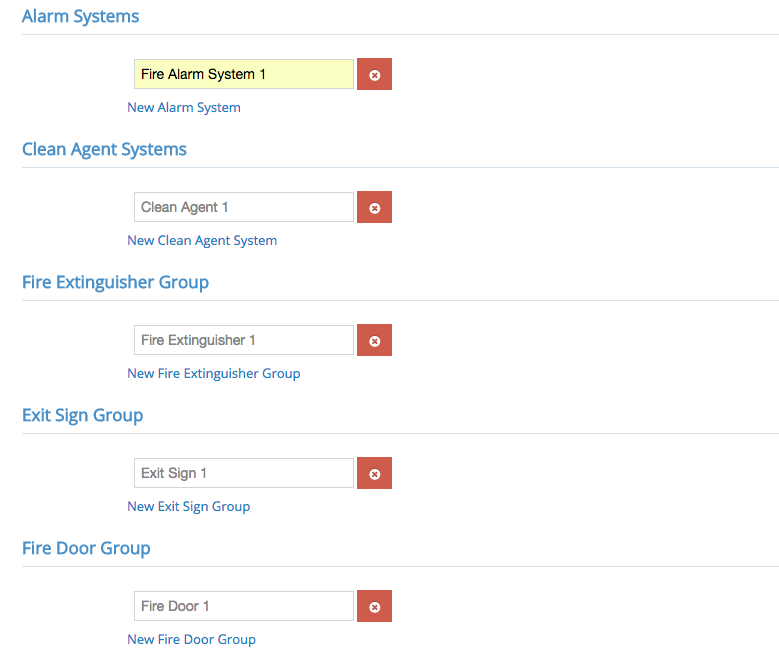Remove Fire Extinguisher 1 using red X button
The image size is (779, 659).
(x=374, y=340)
